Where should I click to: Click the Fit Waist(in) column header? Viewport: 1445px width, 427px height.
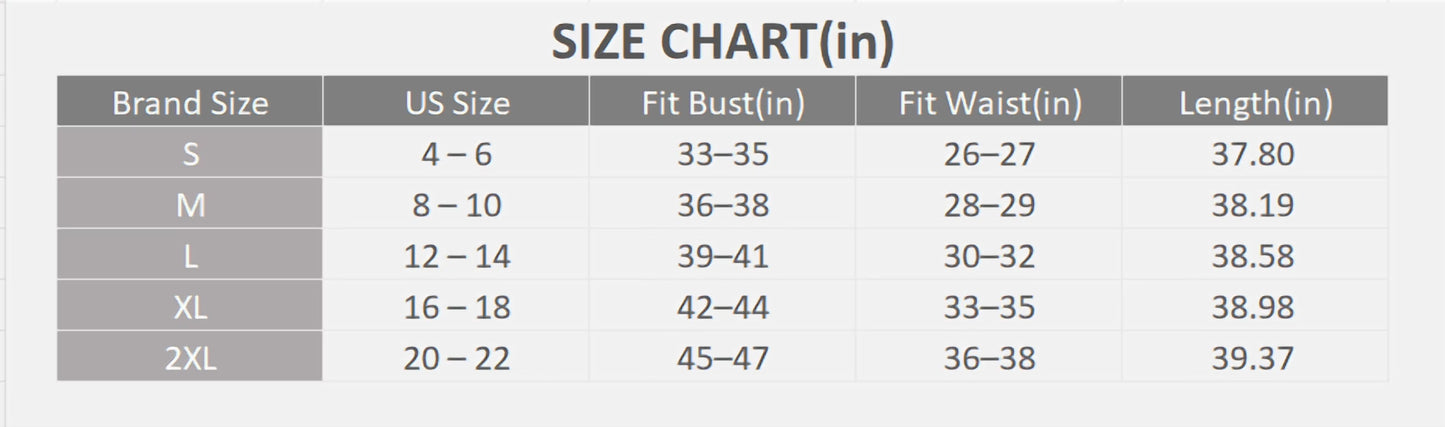989,102
